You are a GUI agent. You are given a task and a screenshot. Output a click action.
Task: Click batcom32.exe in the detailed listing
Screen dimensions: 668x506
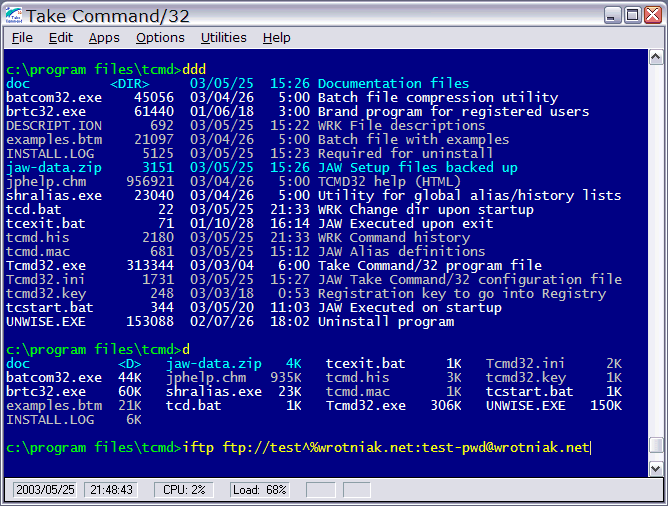[x=54, y=98]
